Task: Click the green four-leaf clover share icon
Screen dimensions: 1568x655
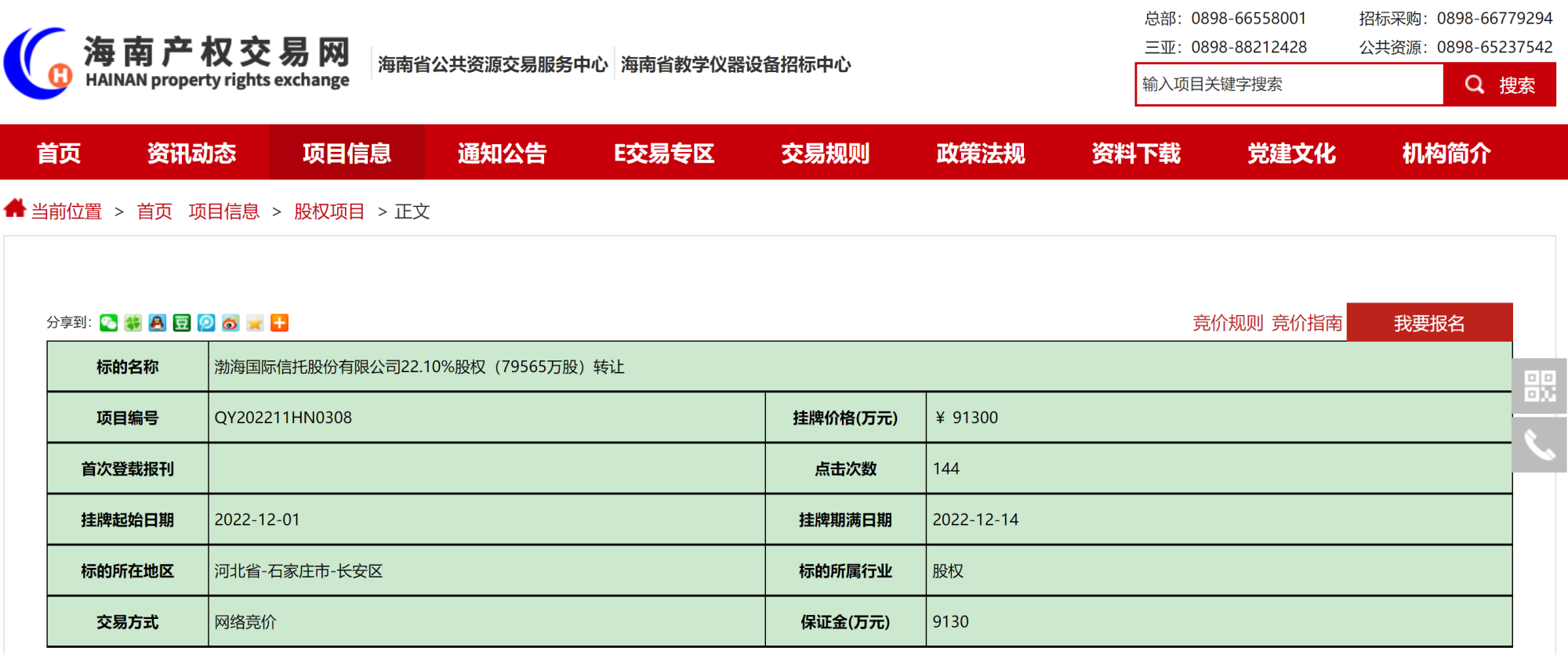Action: point(133,323)
